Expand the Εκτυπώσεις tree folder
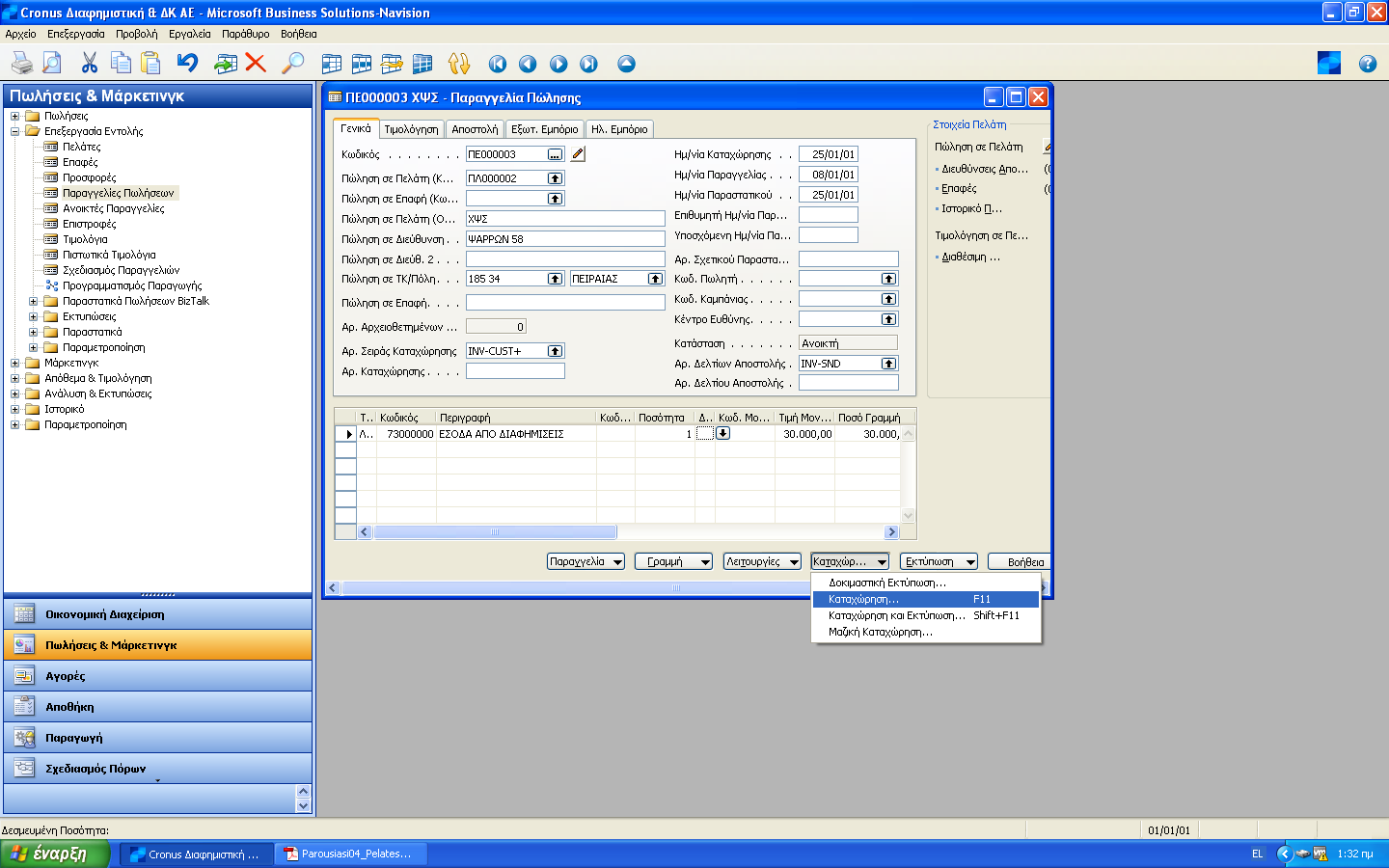Screen dimensions: 1389x868 (x=33, y=316)
